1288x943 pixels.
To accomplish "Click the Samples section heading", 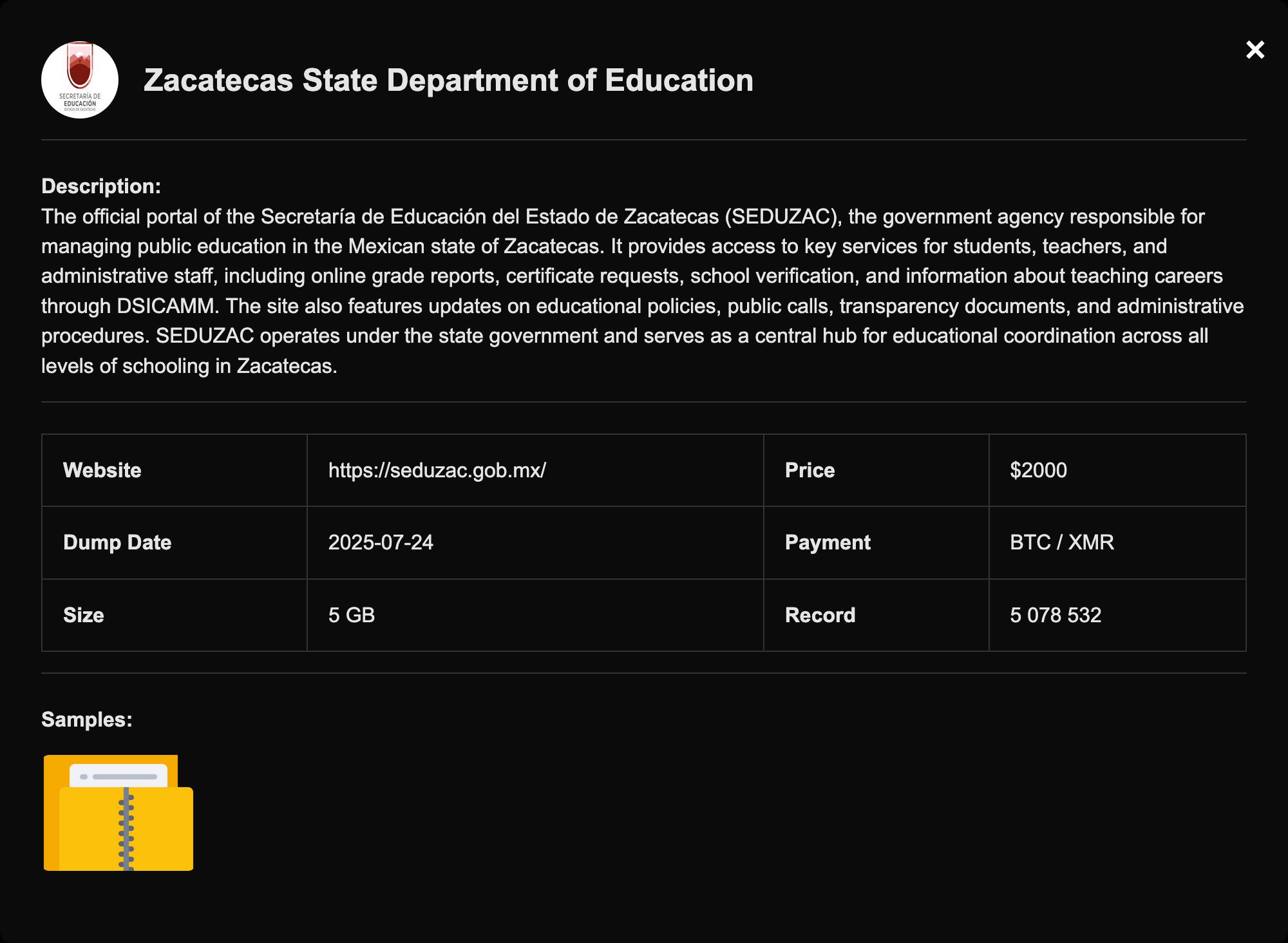I will point(87,719).
